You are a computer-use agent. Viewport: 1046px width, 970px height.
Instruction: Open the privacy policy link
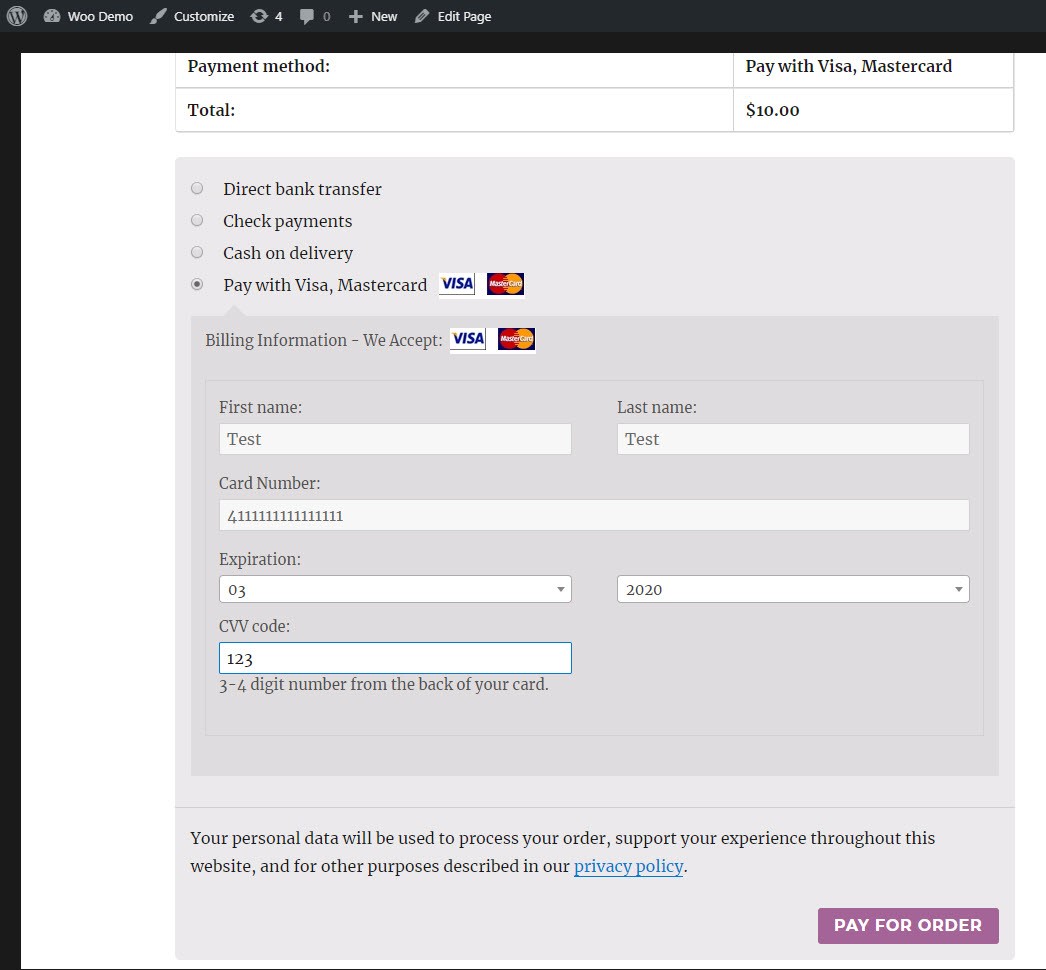[x=628, y=866]
